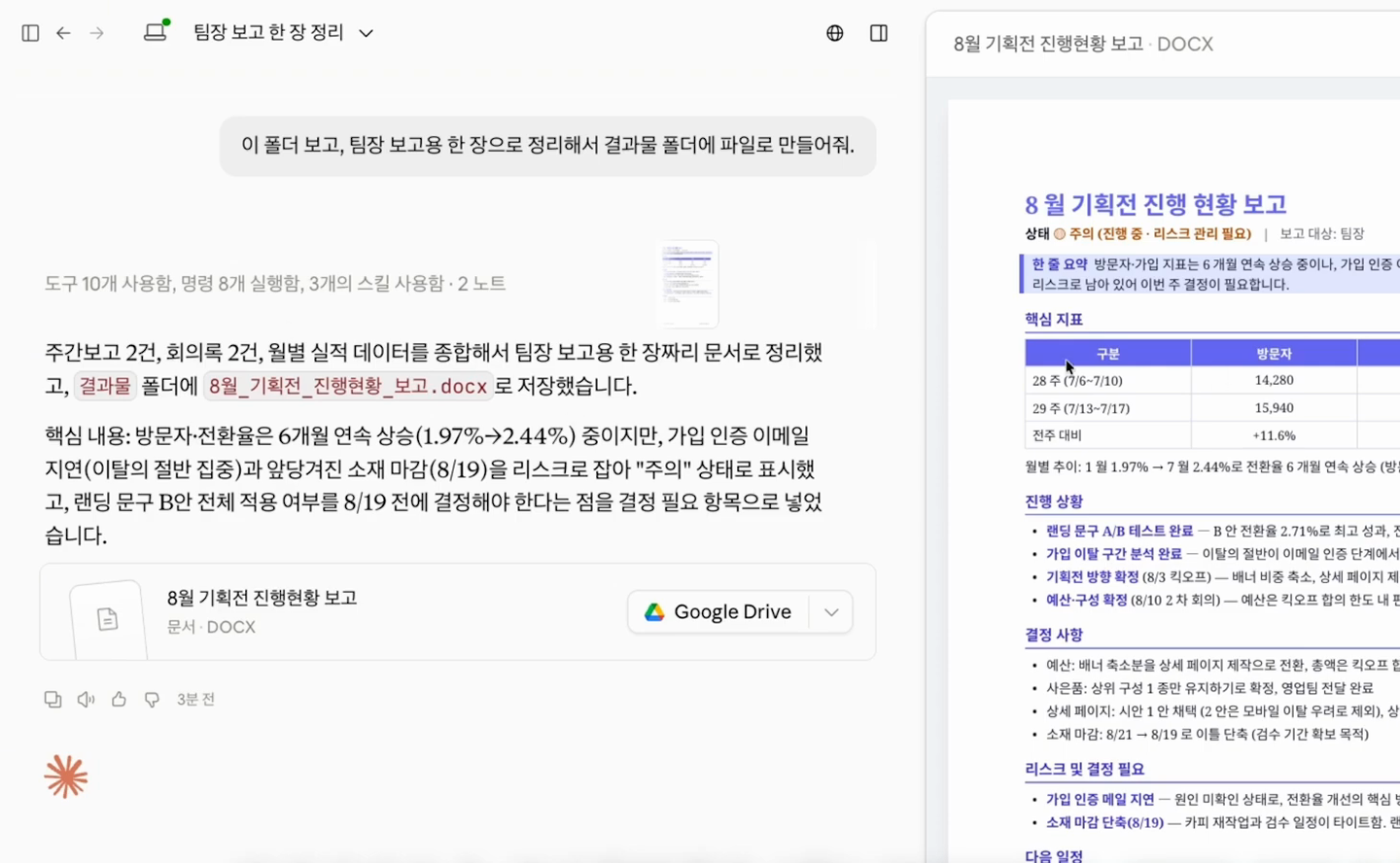Click the 예산·구성 확정 bullet
The width and height of the screenshot is (1400, 863).
(x=1086, y=601)
